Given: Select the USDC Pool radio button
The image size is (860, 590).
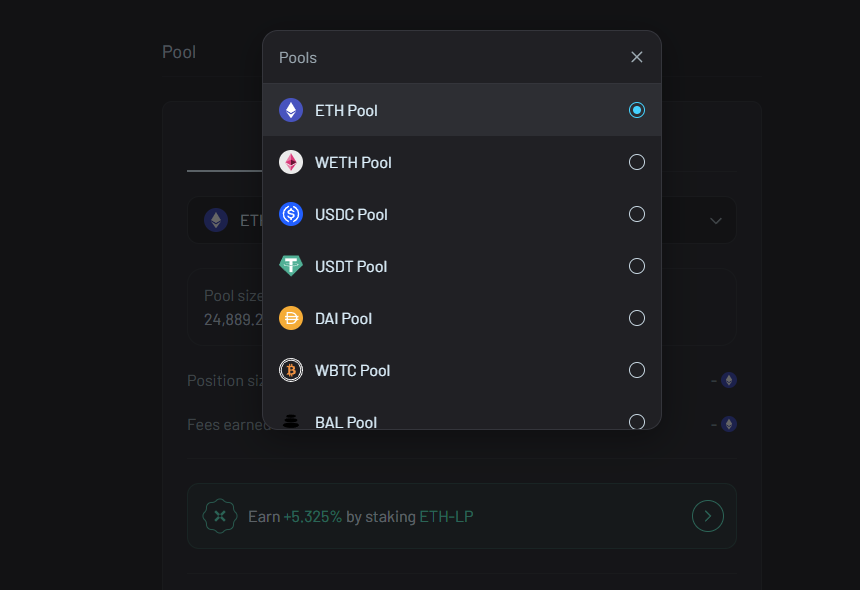Looking at the screenshot, I should pyautogui.click(x=637, y=214).
